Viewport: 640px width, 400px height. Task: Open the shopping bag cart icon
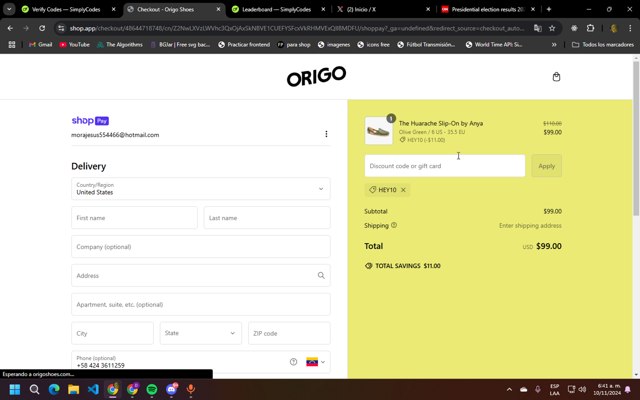(x=556, y=77)
